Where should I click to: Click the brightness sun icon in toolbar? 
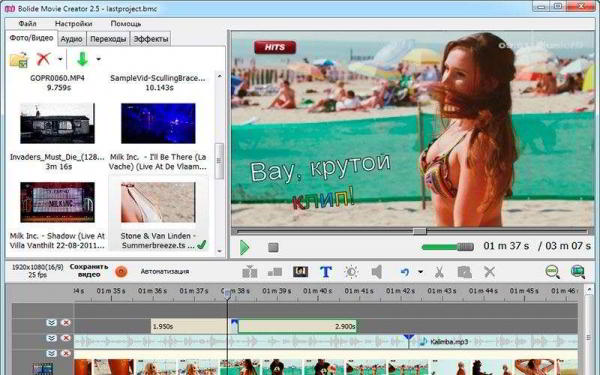[x=351, y=272]
